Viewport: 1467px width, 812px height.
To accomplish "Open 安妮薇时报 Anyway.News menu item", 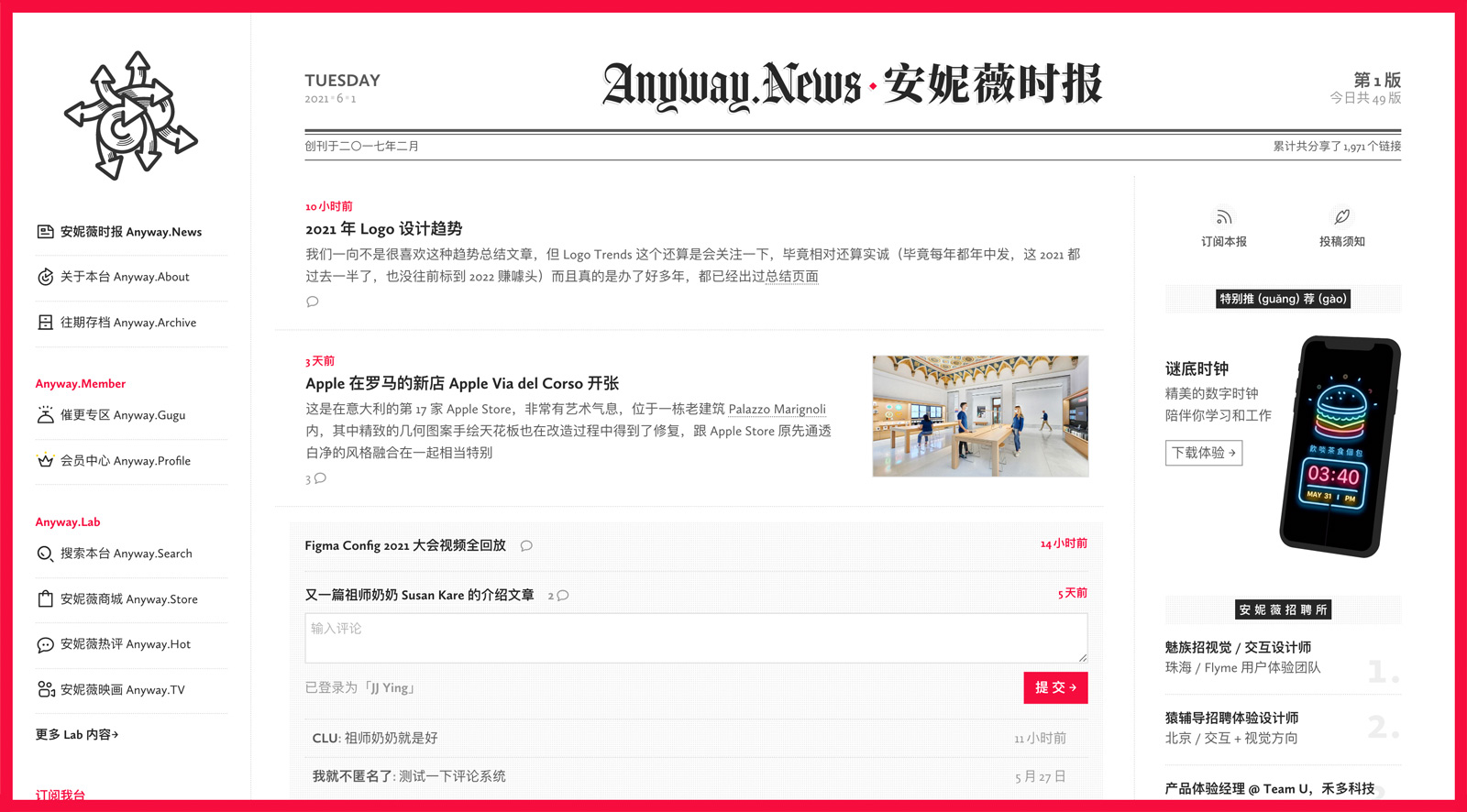I will pos(131,232).
